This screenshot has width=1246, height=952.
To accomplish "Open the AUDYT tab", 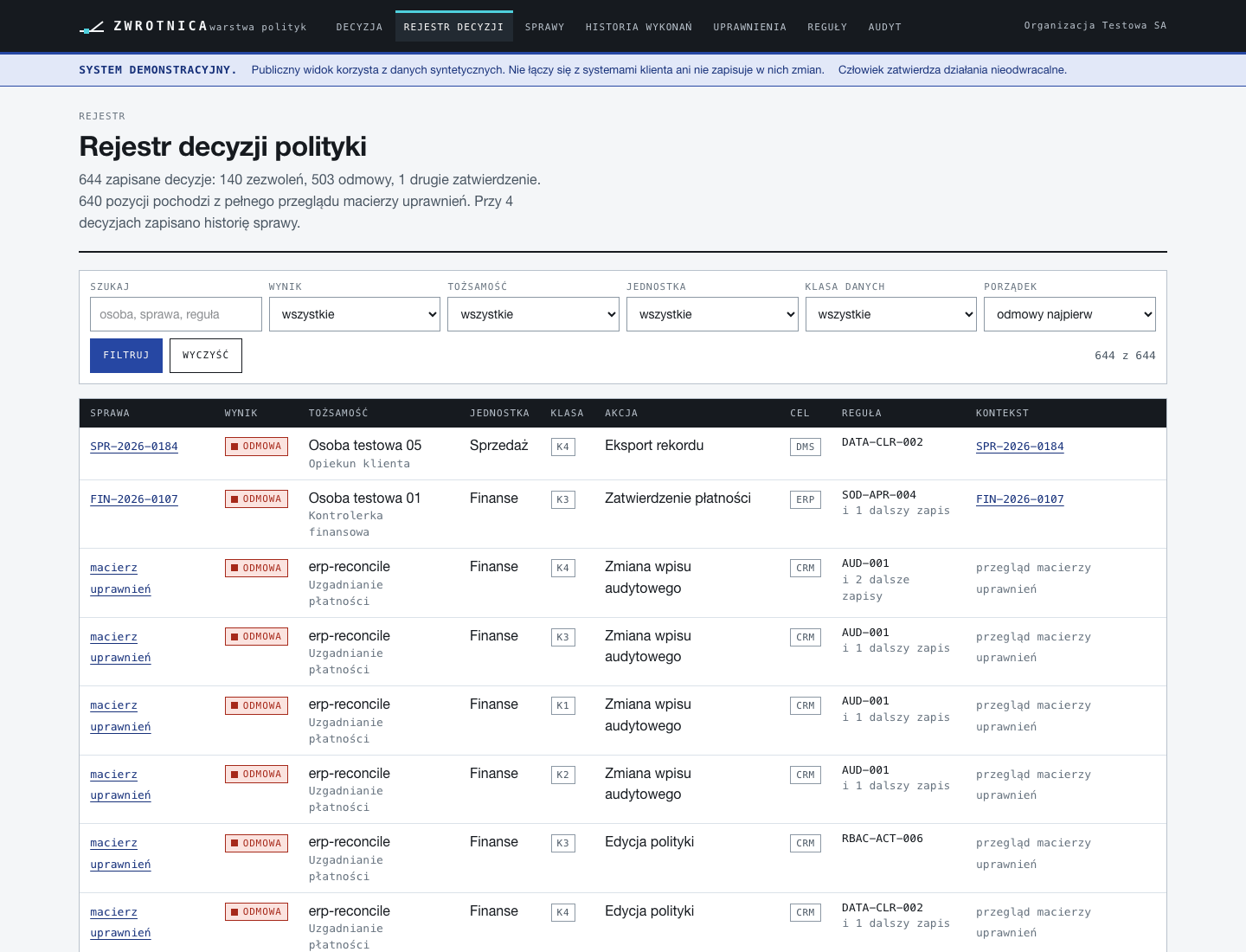I will pos(884,27).
